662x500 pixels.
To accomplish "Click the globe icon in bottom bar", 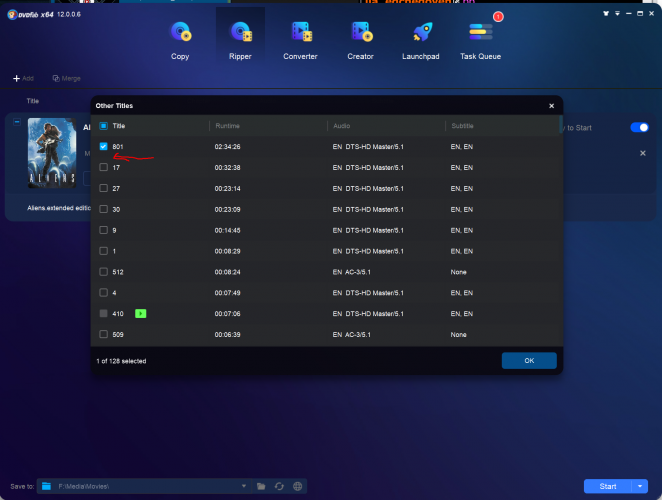I will [297, 486].
